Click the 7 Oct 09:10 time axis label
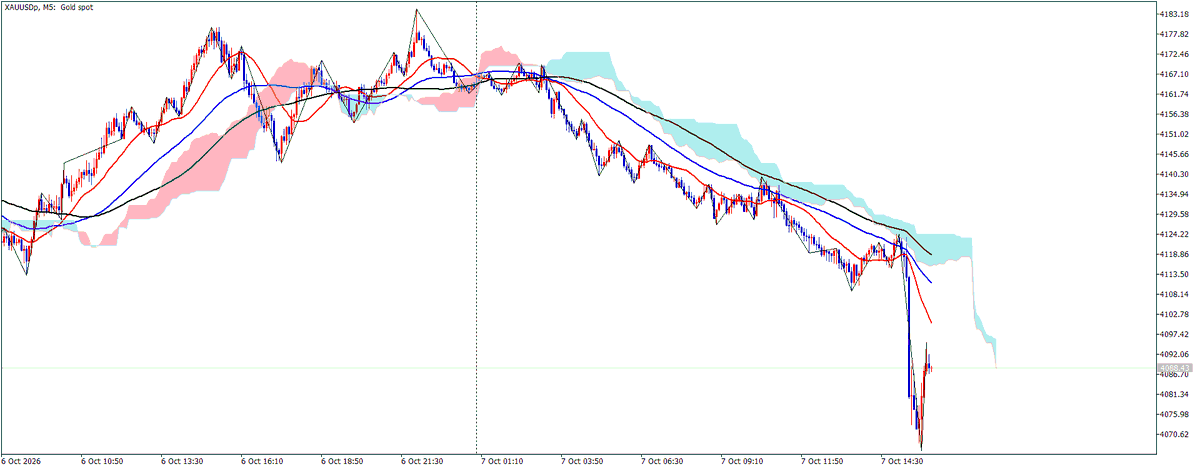Image resolution: width=1200 pixels, height=469 pixels. (743, 462)
